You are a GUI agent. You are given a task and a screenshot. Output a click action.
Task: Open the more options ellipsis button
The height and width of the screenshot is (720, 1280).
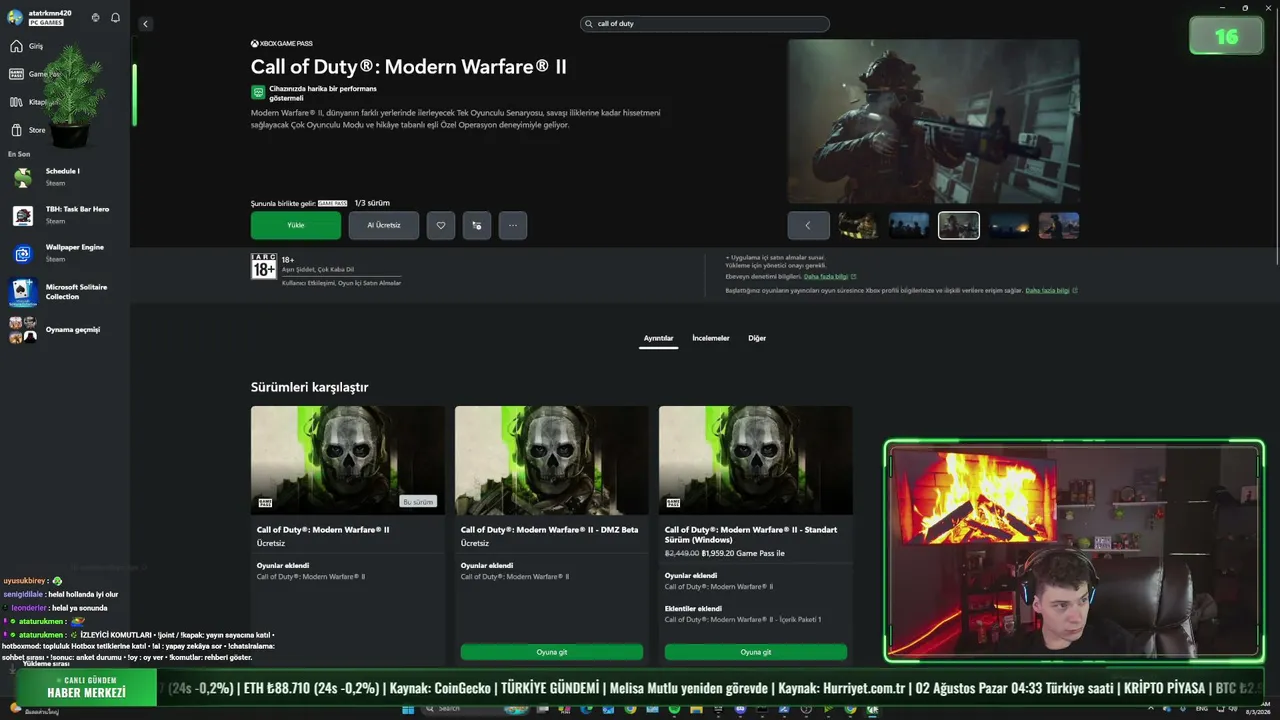pos(513,225)
